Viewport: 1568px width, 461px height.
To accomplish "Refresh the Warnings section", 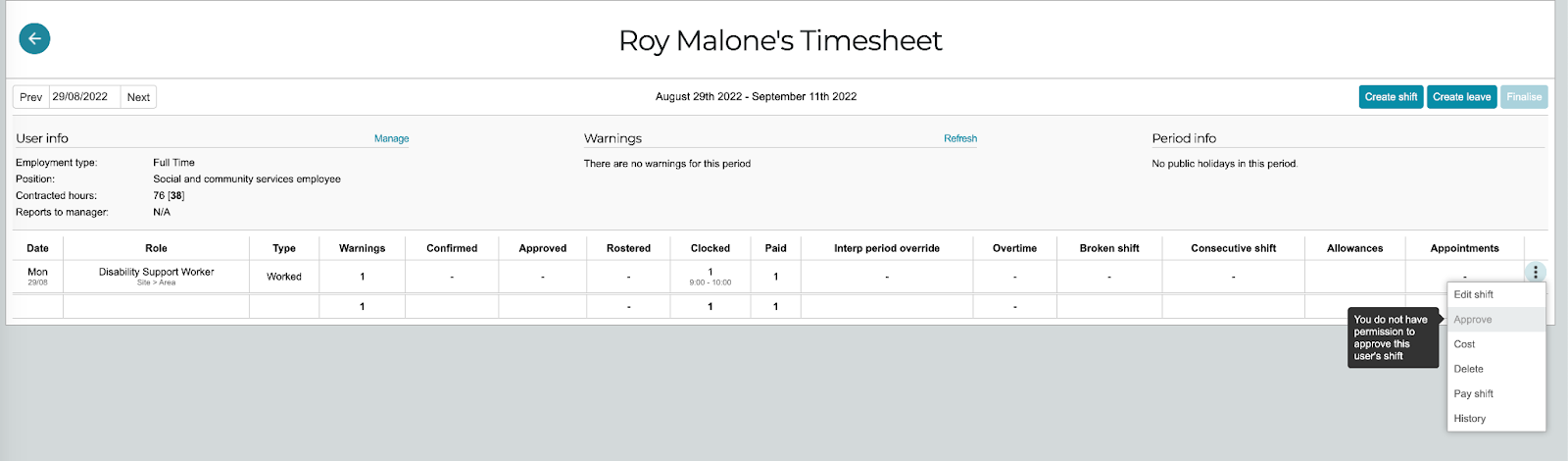I will pyautogui.click(x=960, y=138).
